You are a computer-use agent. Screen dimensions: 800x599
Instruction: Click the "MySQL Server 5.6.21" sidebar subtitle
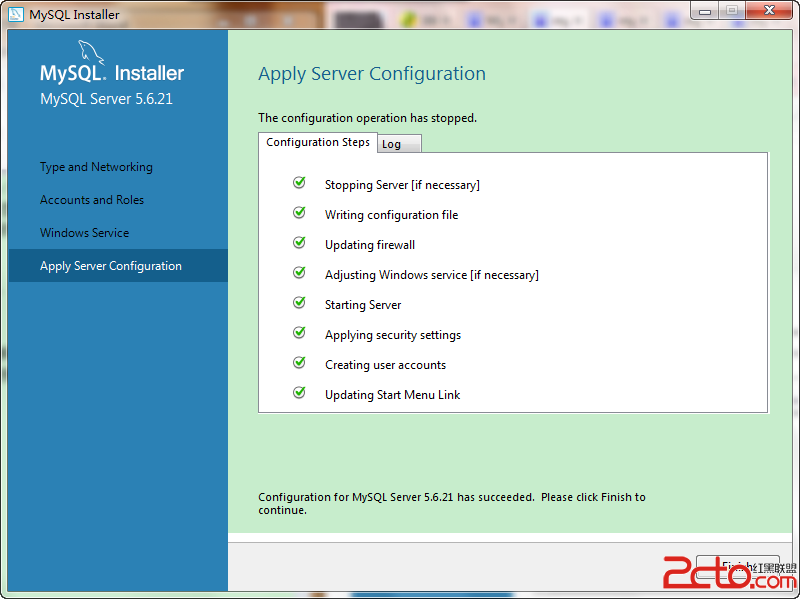(106, 98)
